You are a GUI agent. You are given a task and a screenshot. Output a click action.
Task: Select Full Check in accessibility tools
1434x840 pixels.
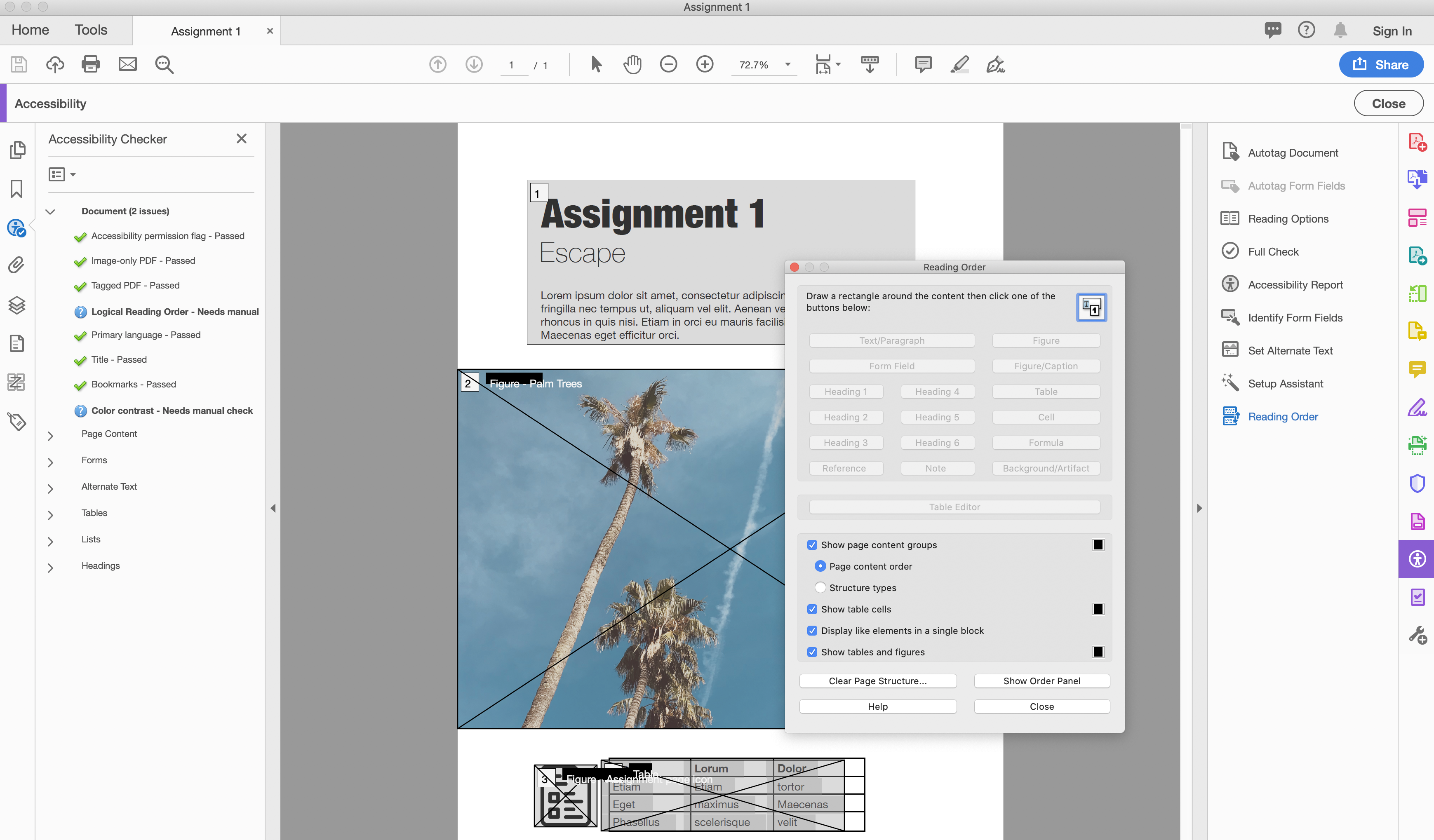click(x=1273, y=252)
